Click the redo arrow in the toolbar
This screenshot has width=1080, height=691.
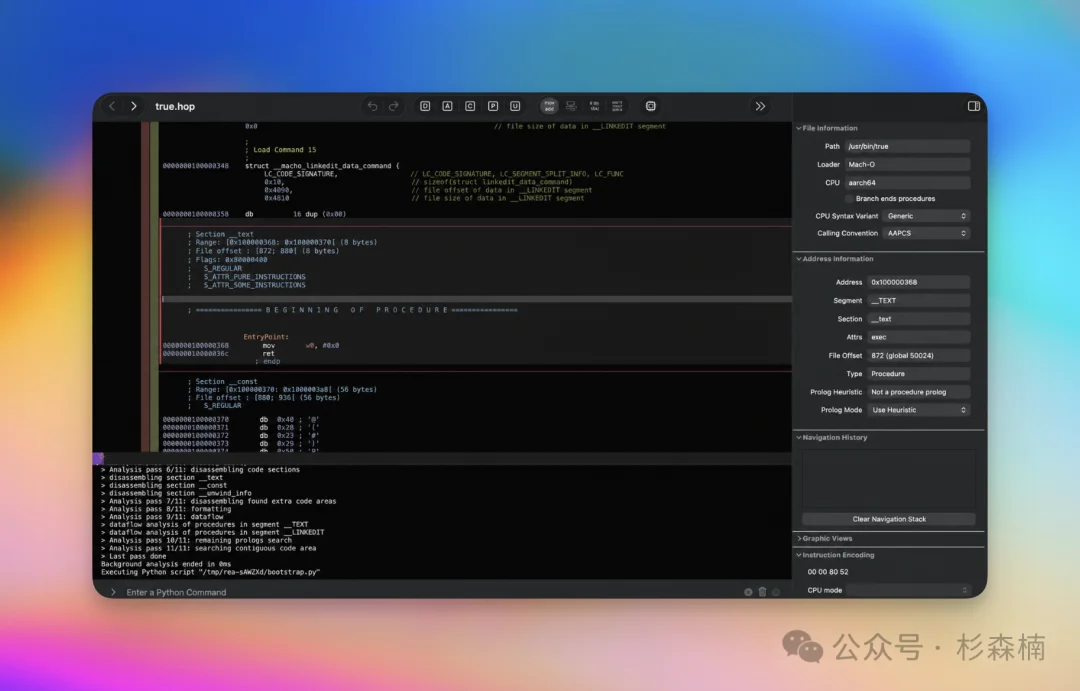[394, 106]
